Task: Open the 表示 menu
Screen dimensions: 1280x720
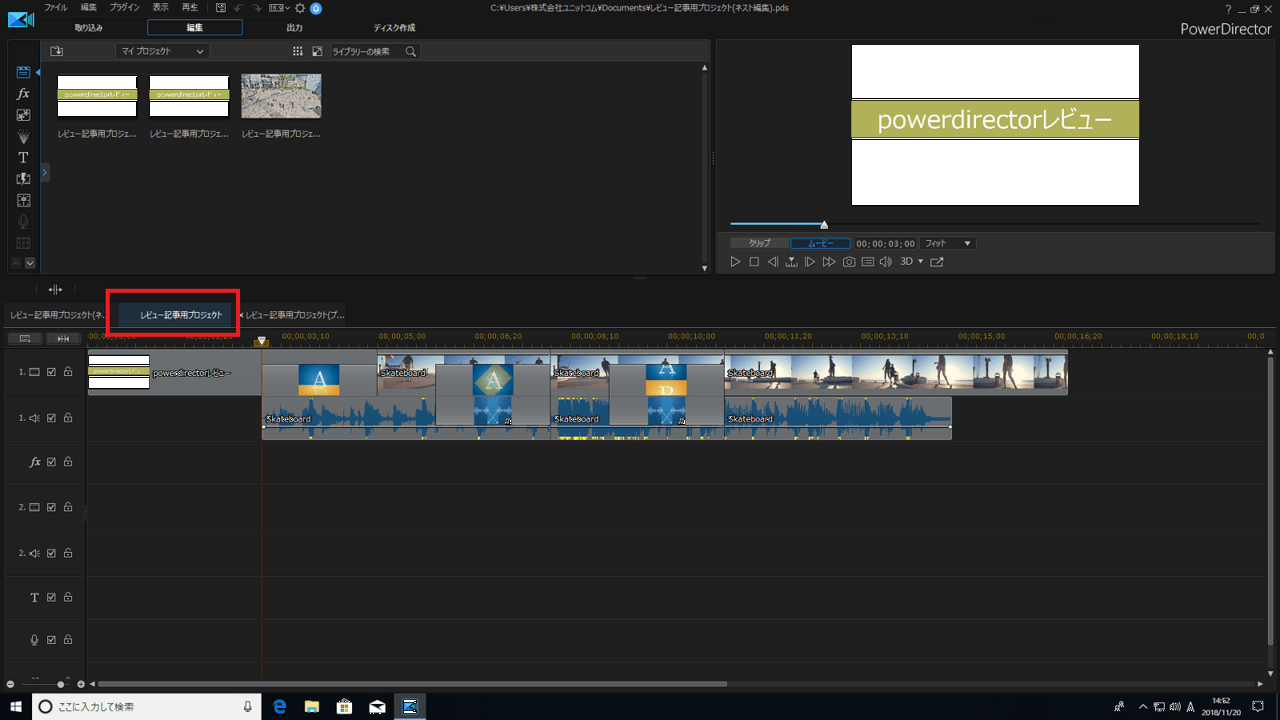Action: coord(160,7)
